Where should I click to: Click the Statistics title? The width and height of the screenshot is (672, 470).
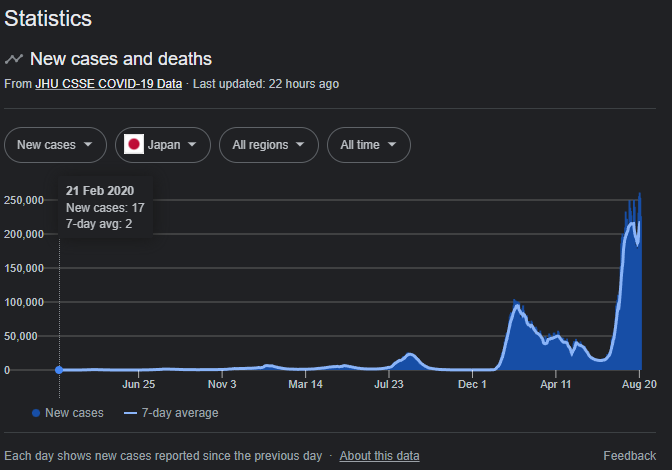coord(48,18)
